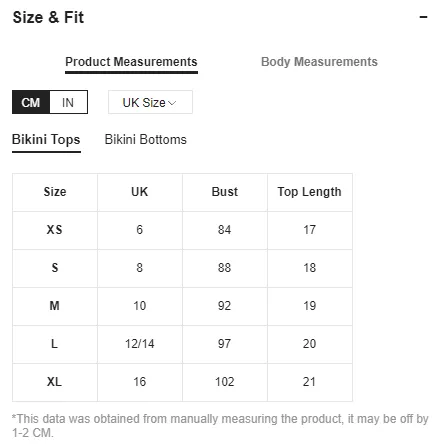
Task: Click the 12/14 UK size cell
Action: pos(140,344)
